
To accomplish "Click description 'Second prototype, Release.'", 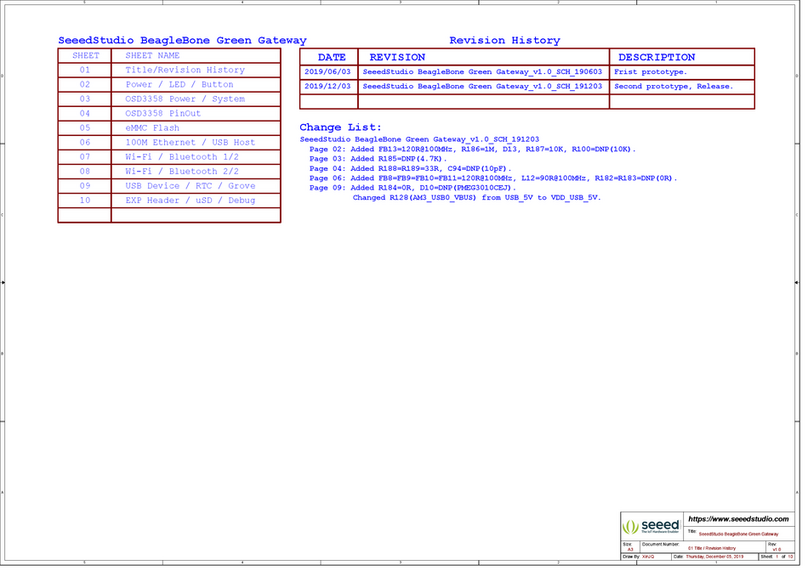I will tap(674, 87).
